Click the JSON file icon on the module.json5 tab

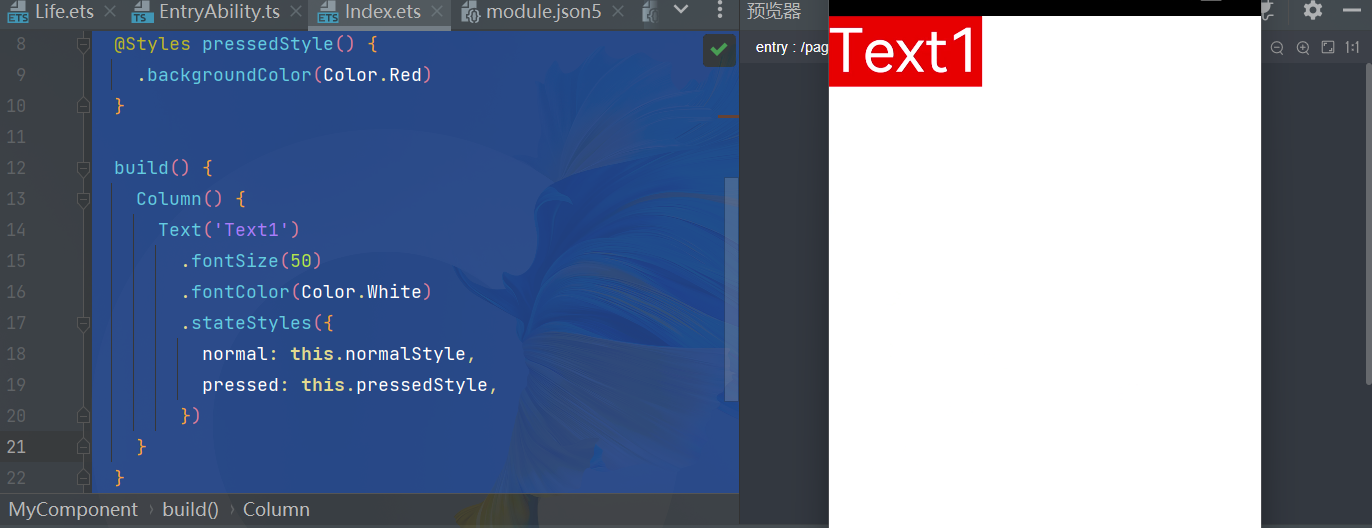(470, 13)
